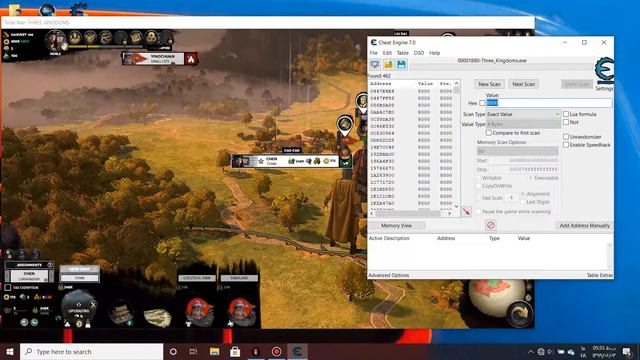Open Advanced Options
640x360 pixels.
click(x=389, y=275)
